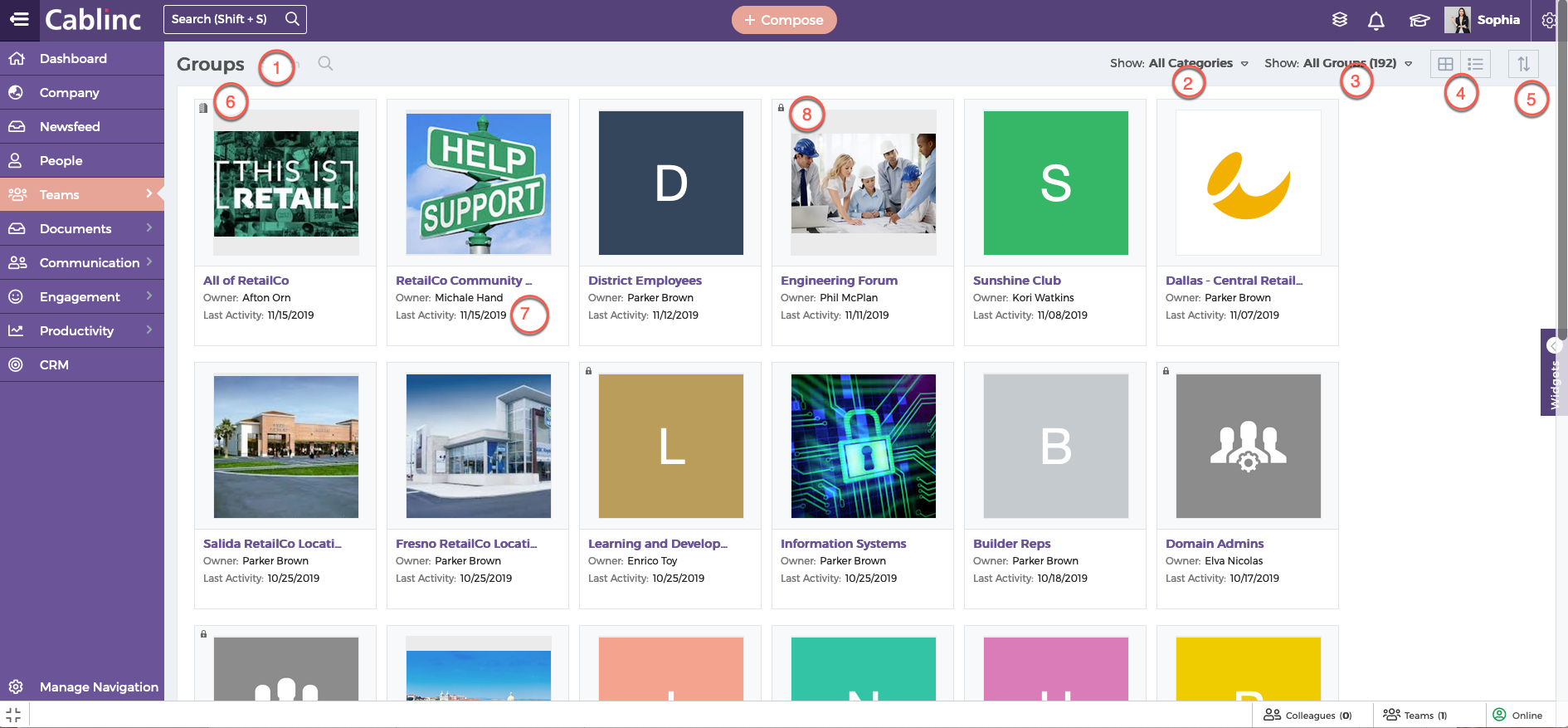This screenshot has width=1568, height=728.
Task: Switch to grid view of groups
Action: tap(1445, 64)
